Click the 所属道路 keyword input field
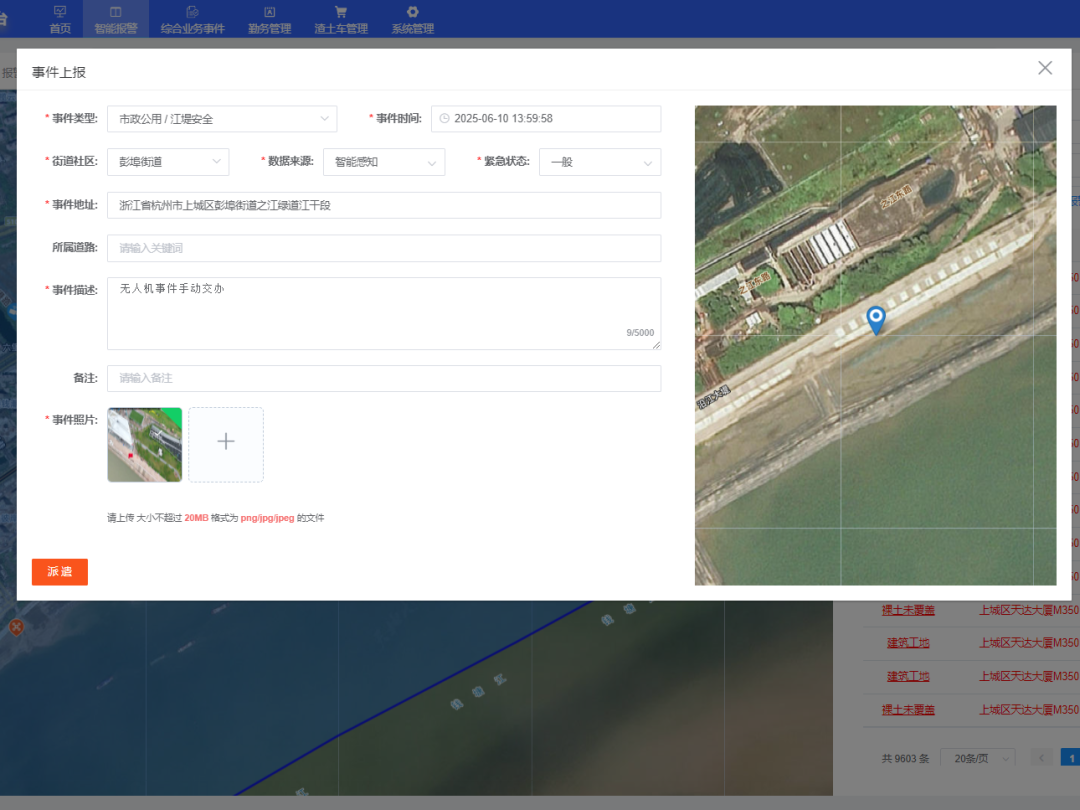 click(384, 248)
